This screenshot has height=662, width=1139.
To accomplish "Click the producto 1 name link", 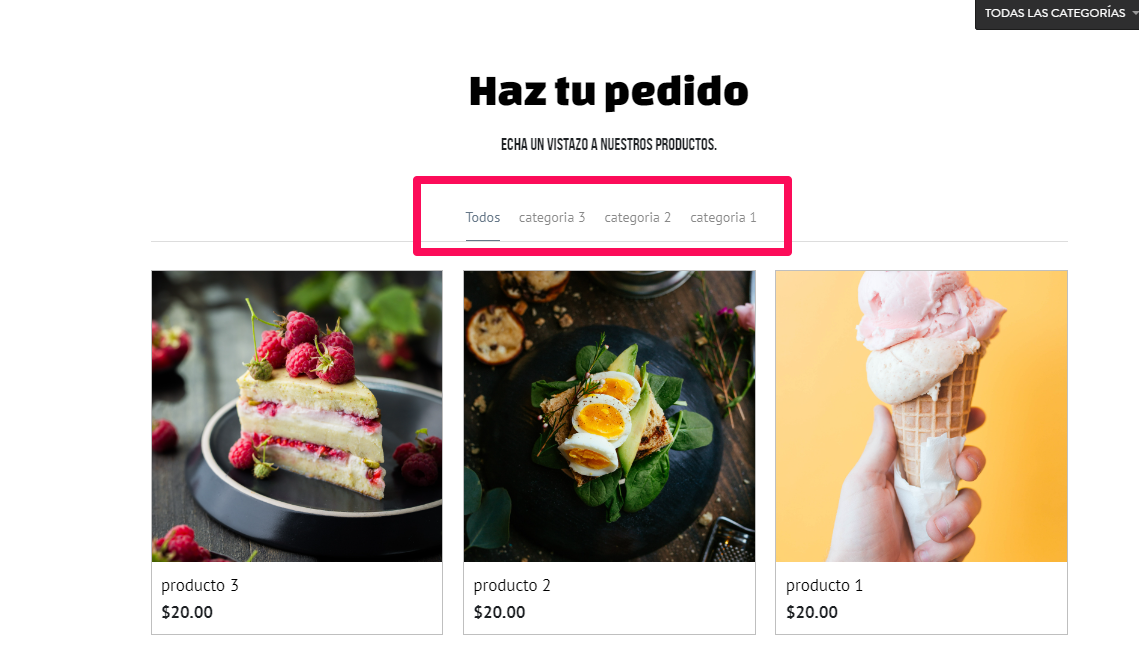I will click(824, 586).
